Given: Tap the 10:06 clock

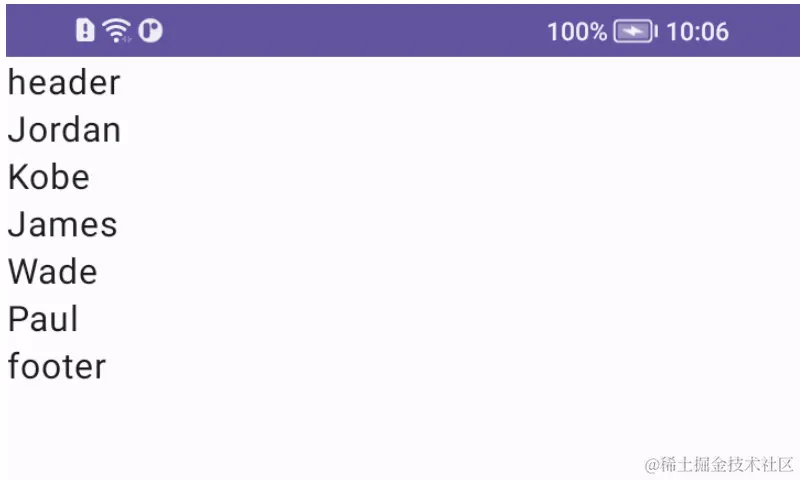Looking at the screenshot, I should pyautogui.click(x=697, y=32).
